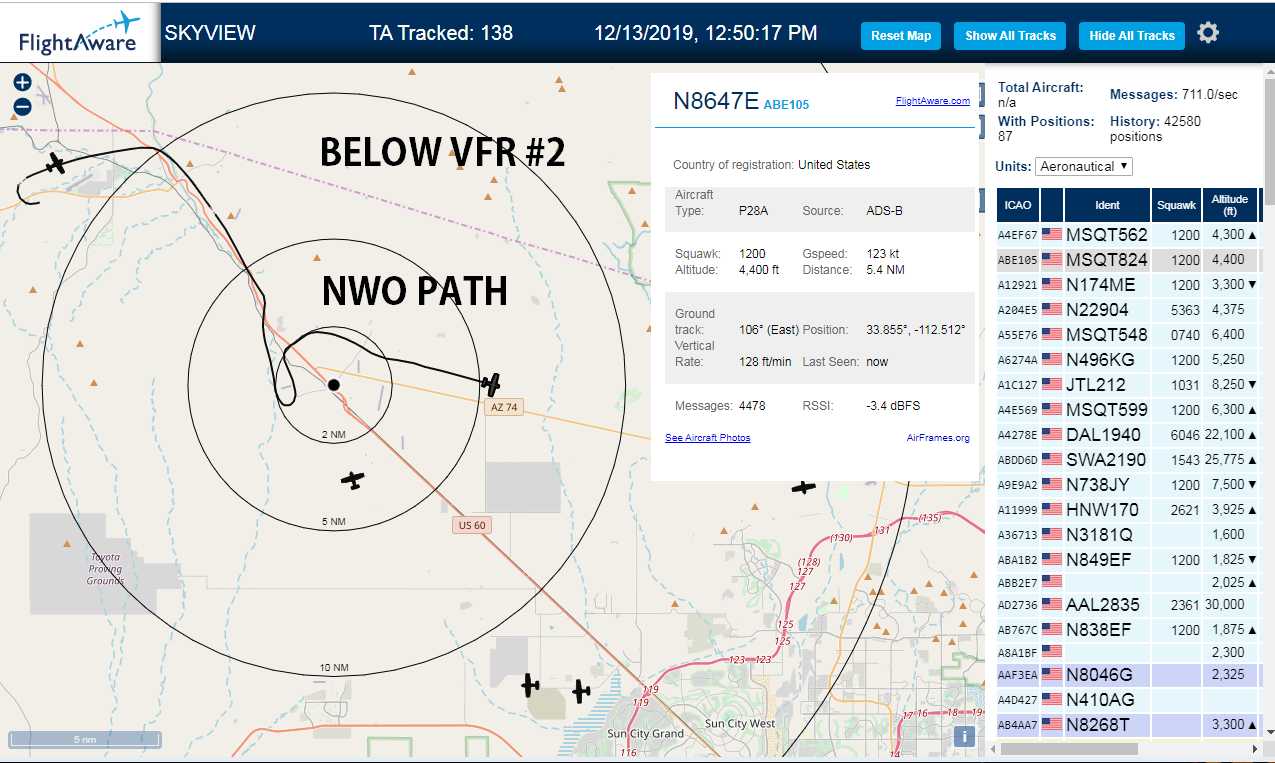Click the vertical scrollbar of the sidebar
1275x763 pixels.
tap(1268, 140)
